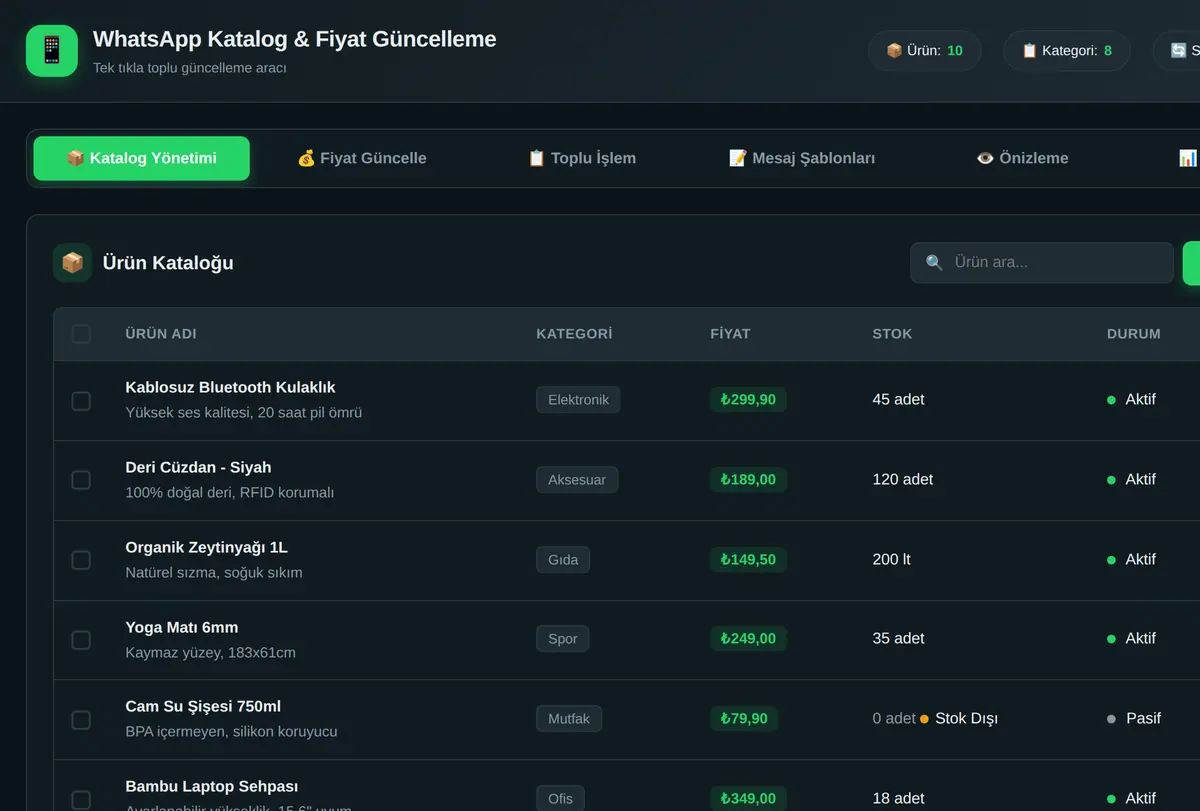Image resolution: width=1200 pixels, height=811 pixels.
Task: Click the Stok Dışı label
Action: coord(966,719)
